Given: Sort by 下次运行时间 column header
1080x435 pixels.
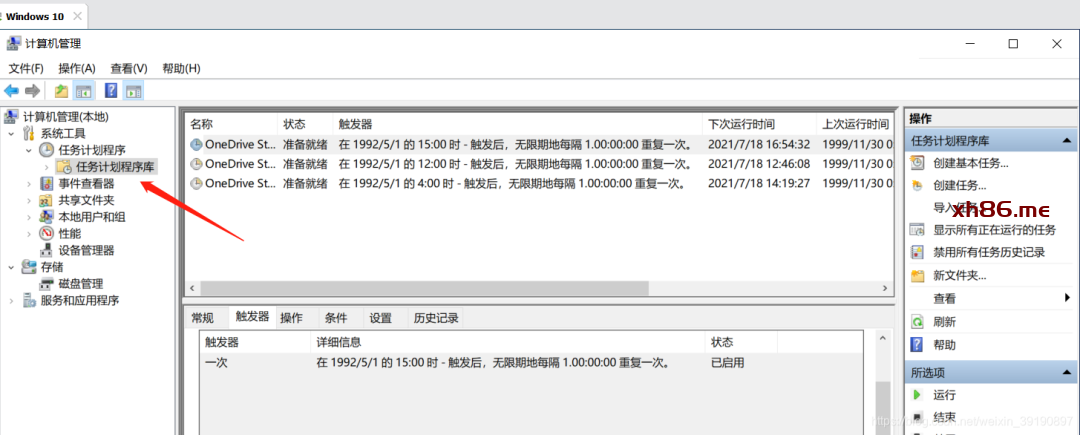Looking at the screenshot, I should (x=760, y=125).
